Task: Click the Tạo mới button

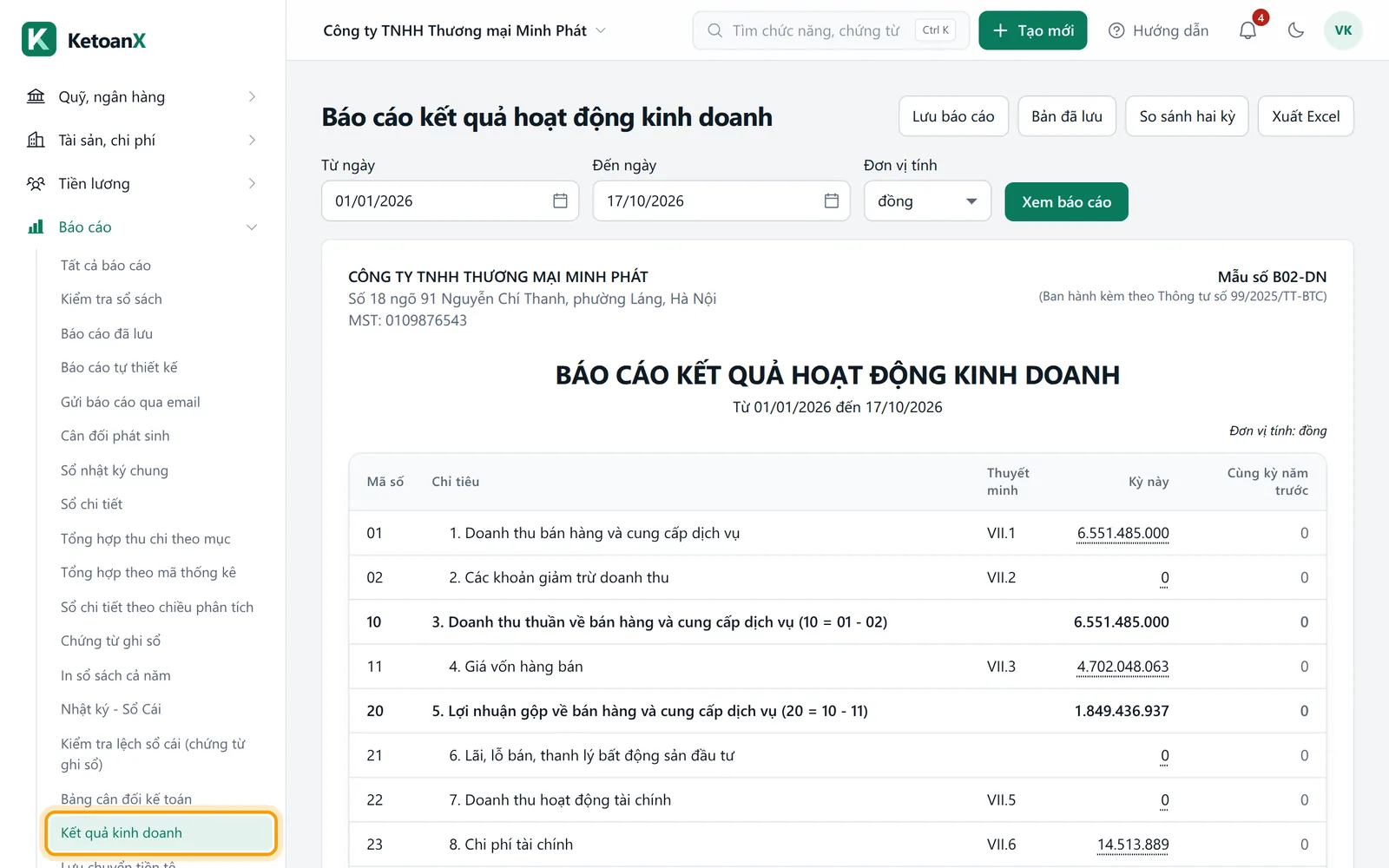Action: [x=1033, y=30]
